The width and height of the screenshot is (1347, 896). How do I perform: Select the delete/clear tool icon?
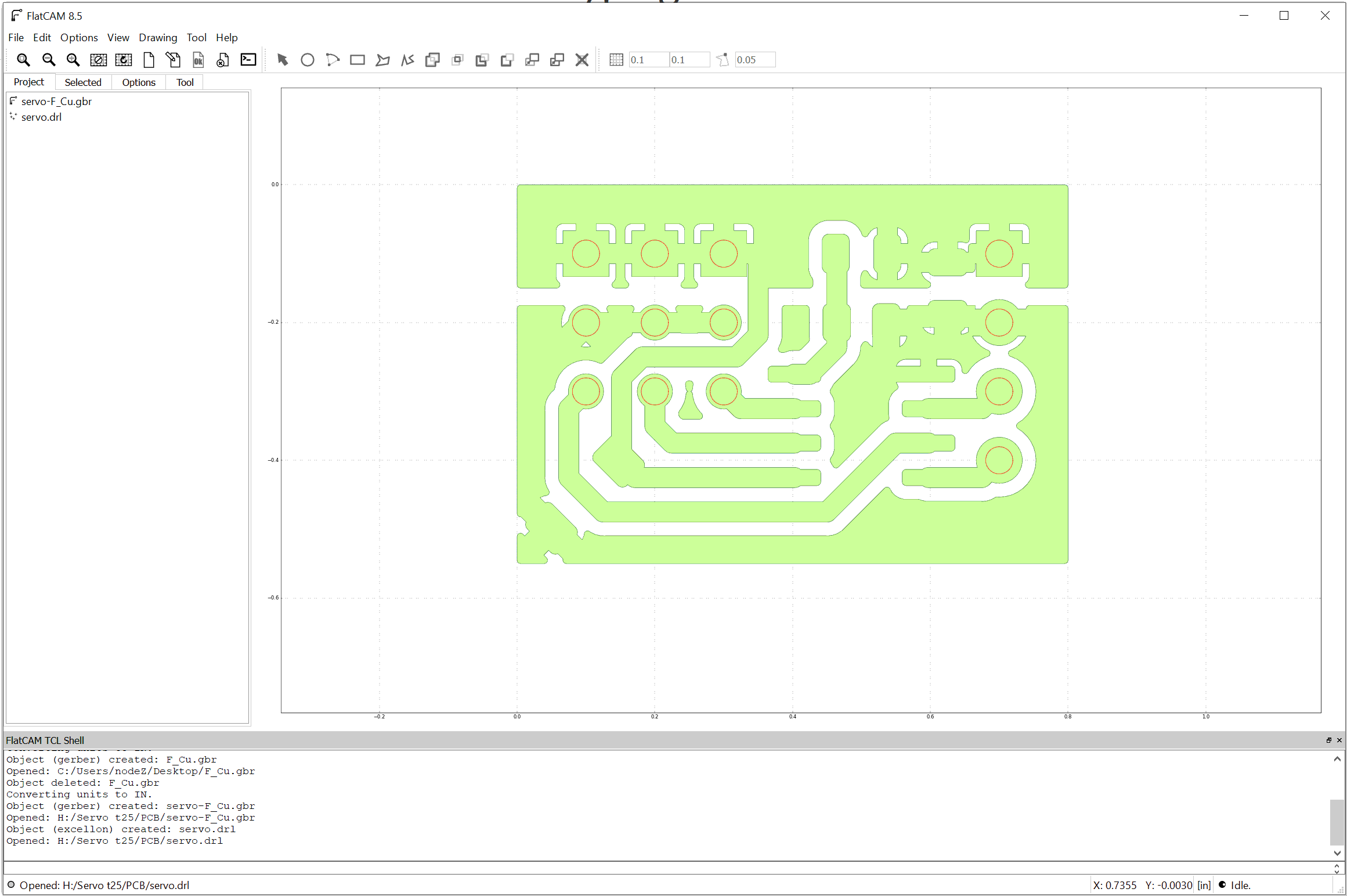pyautogui.click(x=582, y=60)
